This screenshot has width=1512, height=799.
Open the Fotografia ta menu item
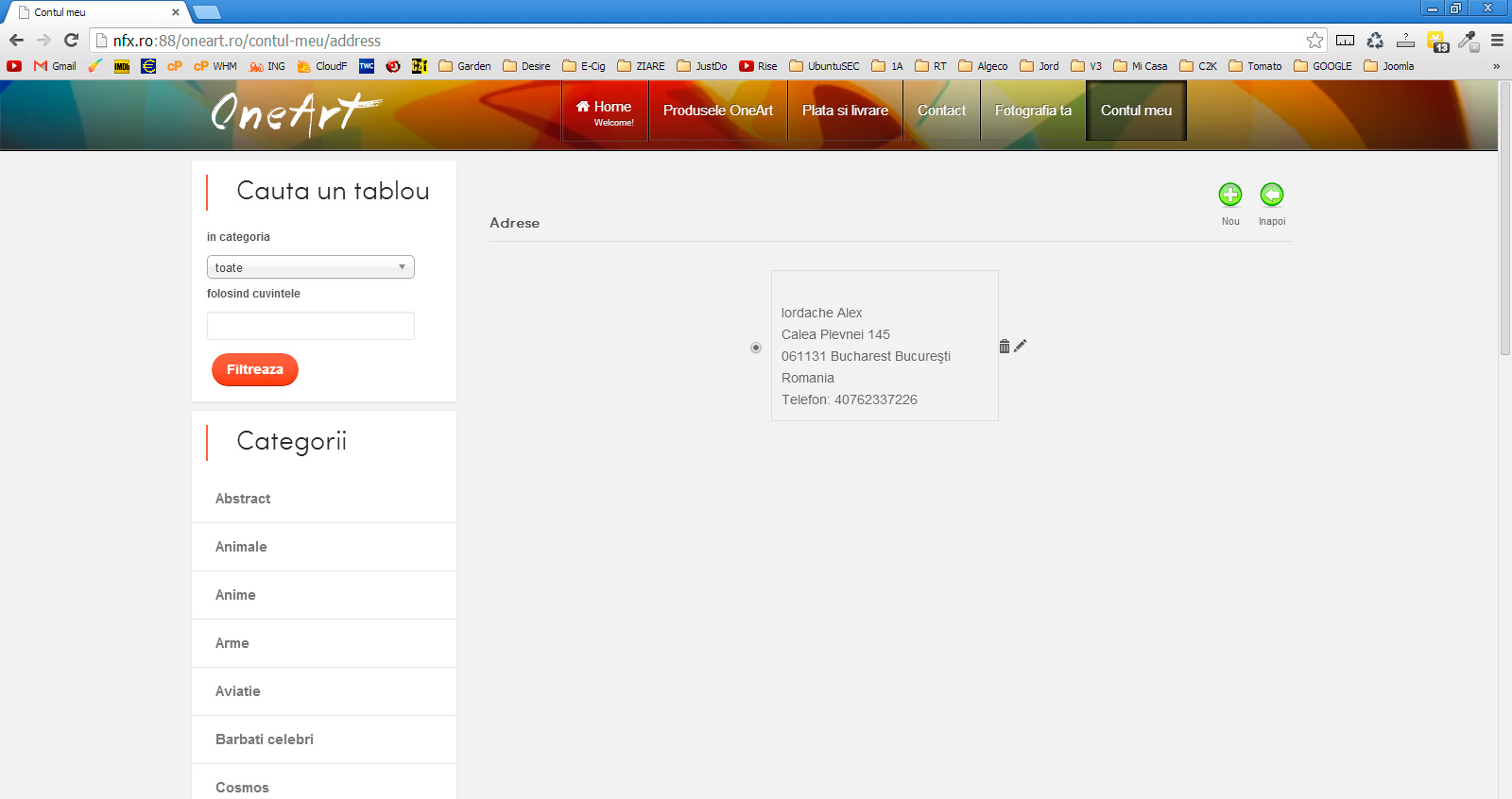pos(1033,111)
